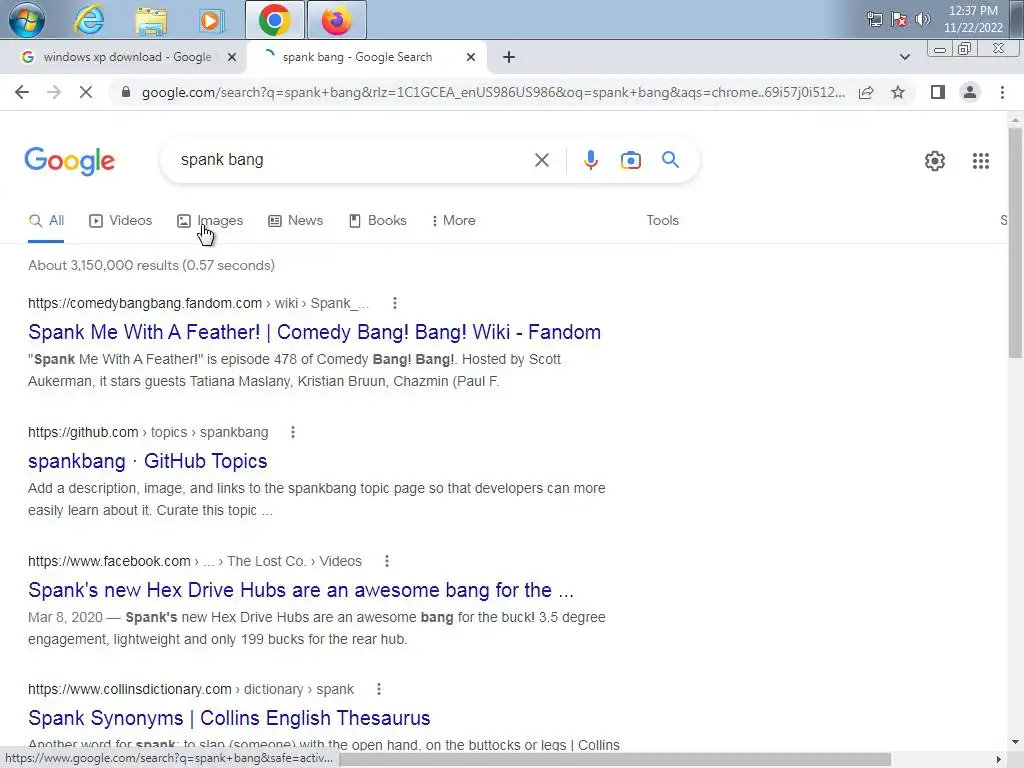
Task: Click the volume speaker tray icon
Action: [923, 19]
